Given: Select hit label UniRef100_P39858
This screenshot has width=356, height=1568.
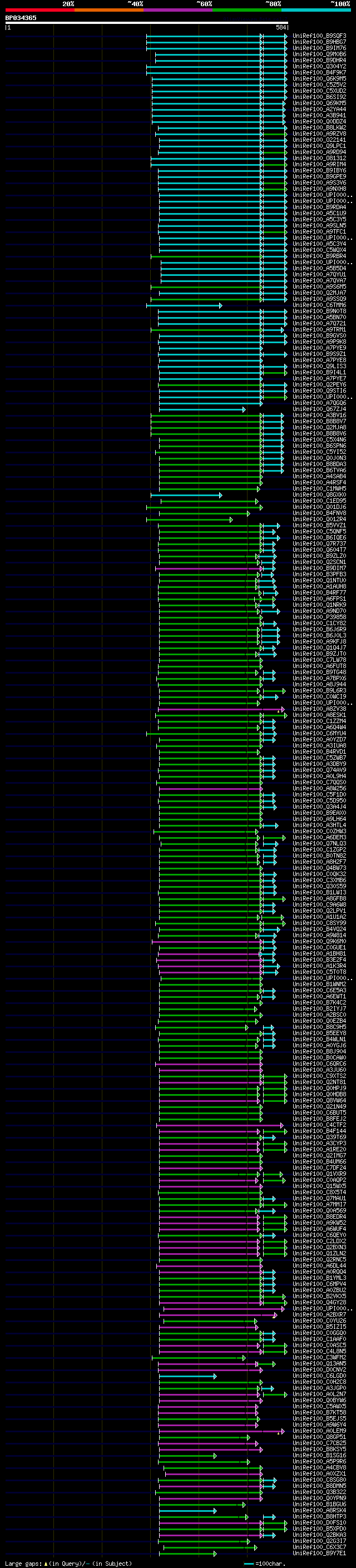Looking at the screenshot, I should (319, 617).
